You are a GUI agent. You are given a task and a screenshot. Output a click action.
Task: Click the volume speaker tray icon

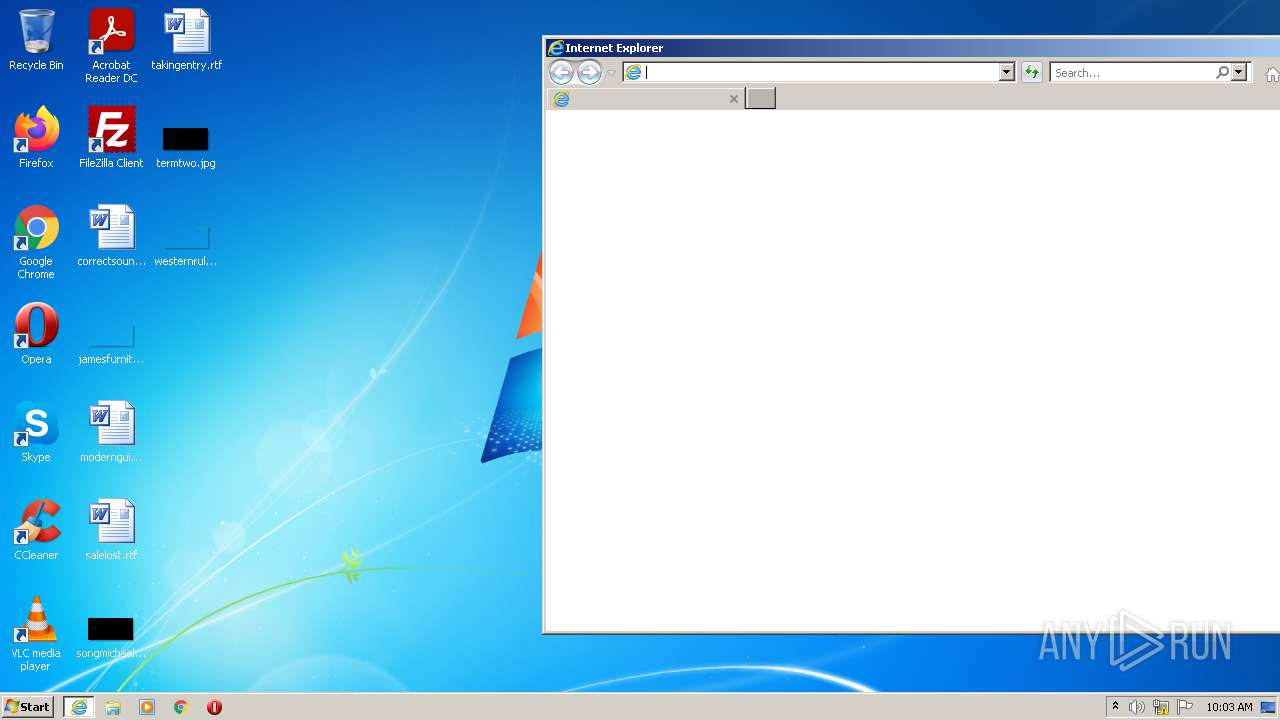tap(1137, 707)
